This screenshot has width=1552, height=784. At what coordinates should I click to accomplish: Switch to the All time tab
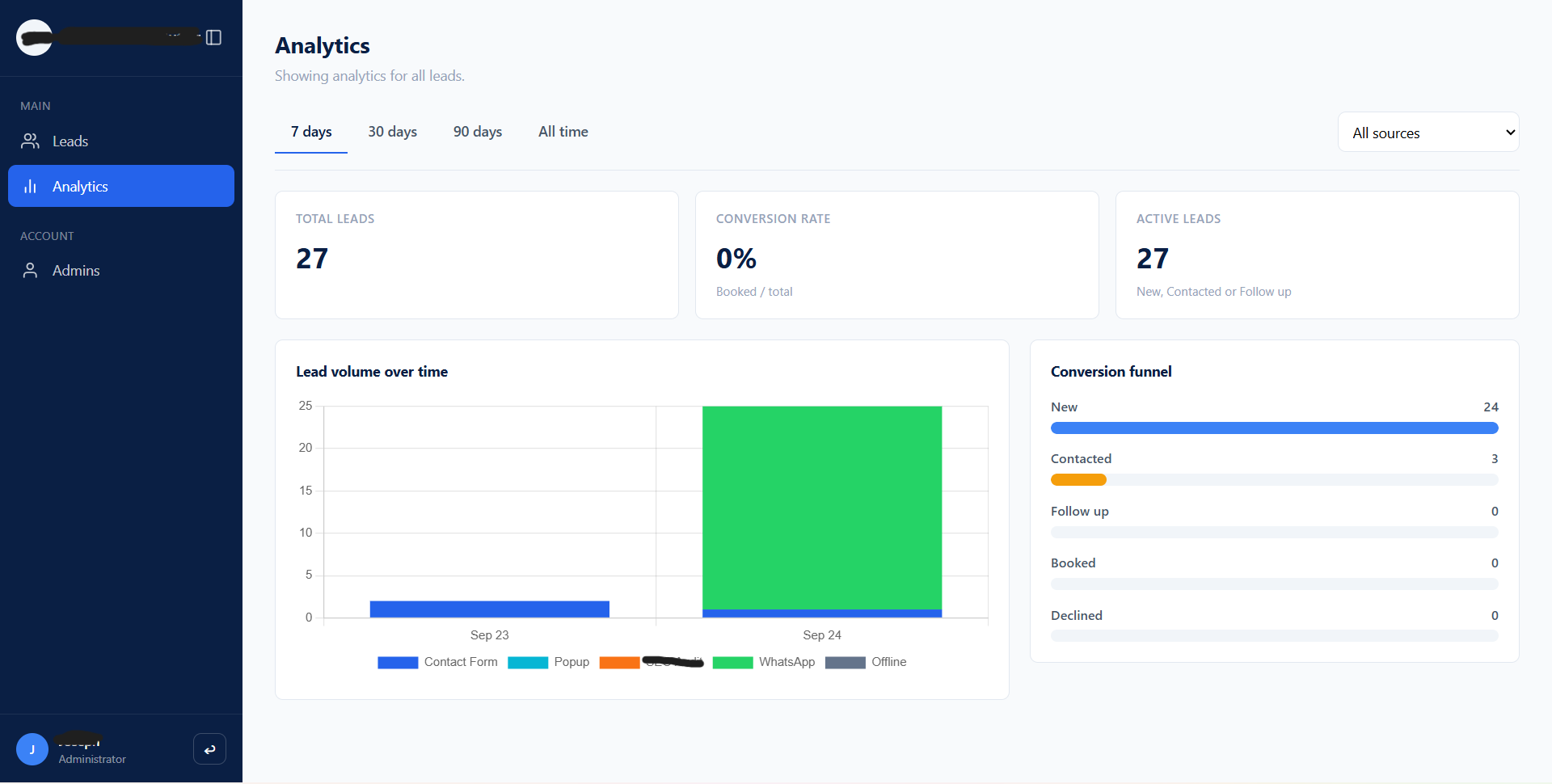coord(563,132)
